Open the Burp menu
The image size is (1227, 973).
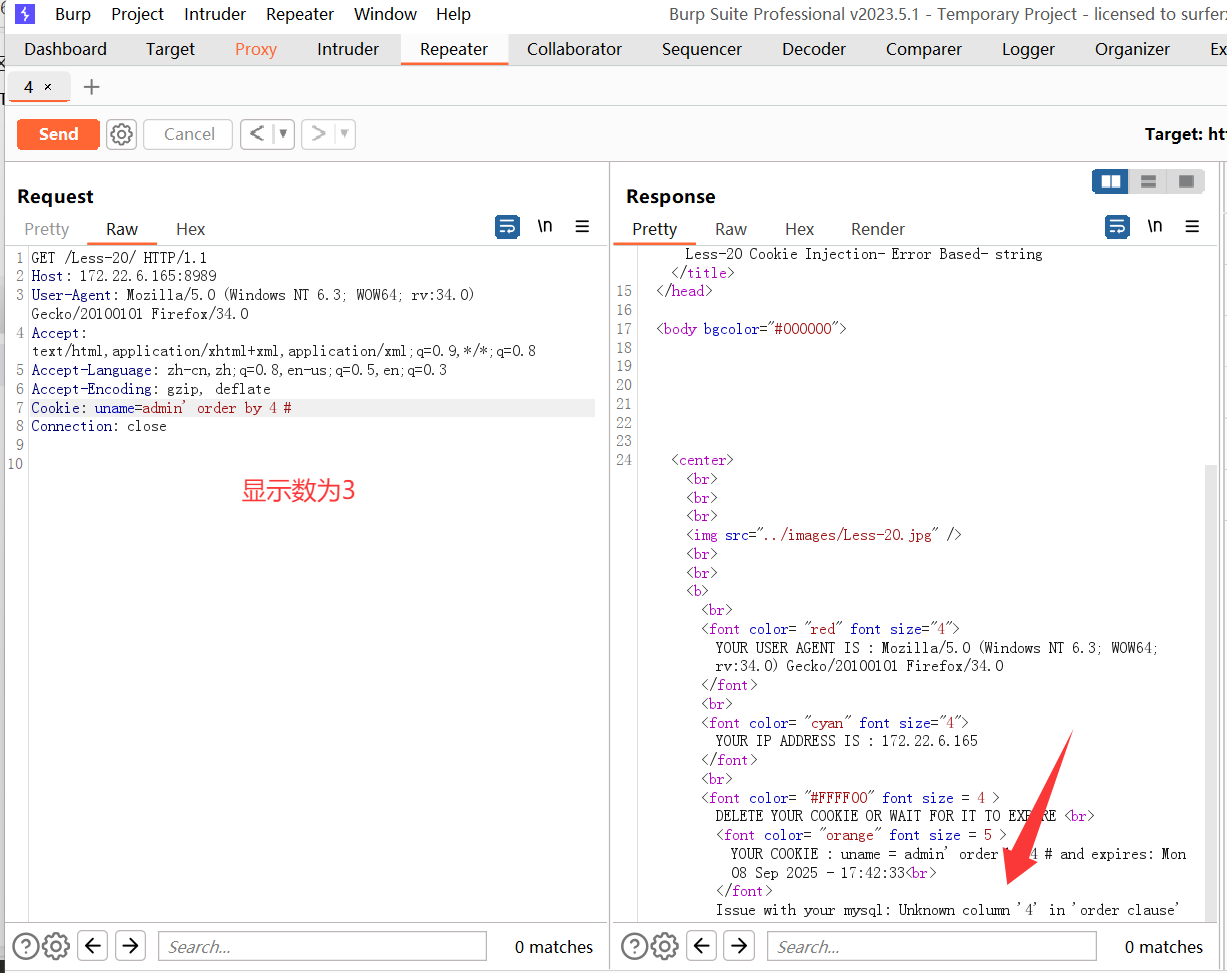[x=72, y=14]
